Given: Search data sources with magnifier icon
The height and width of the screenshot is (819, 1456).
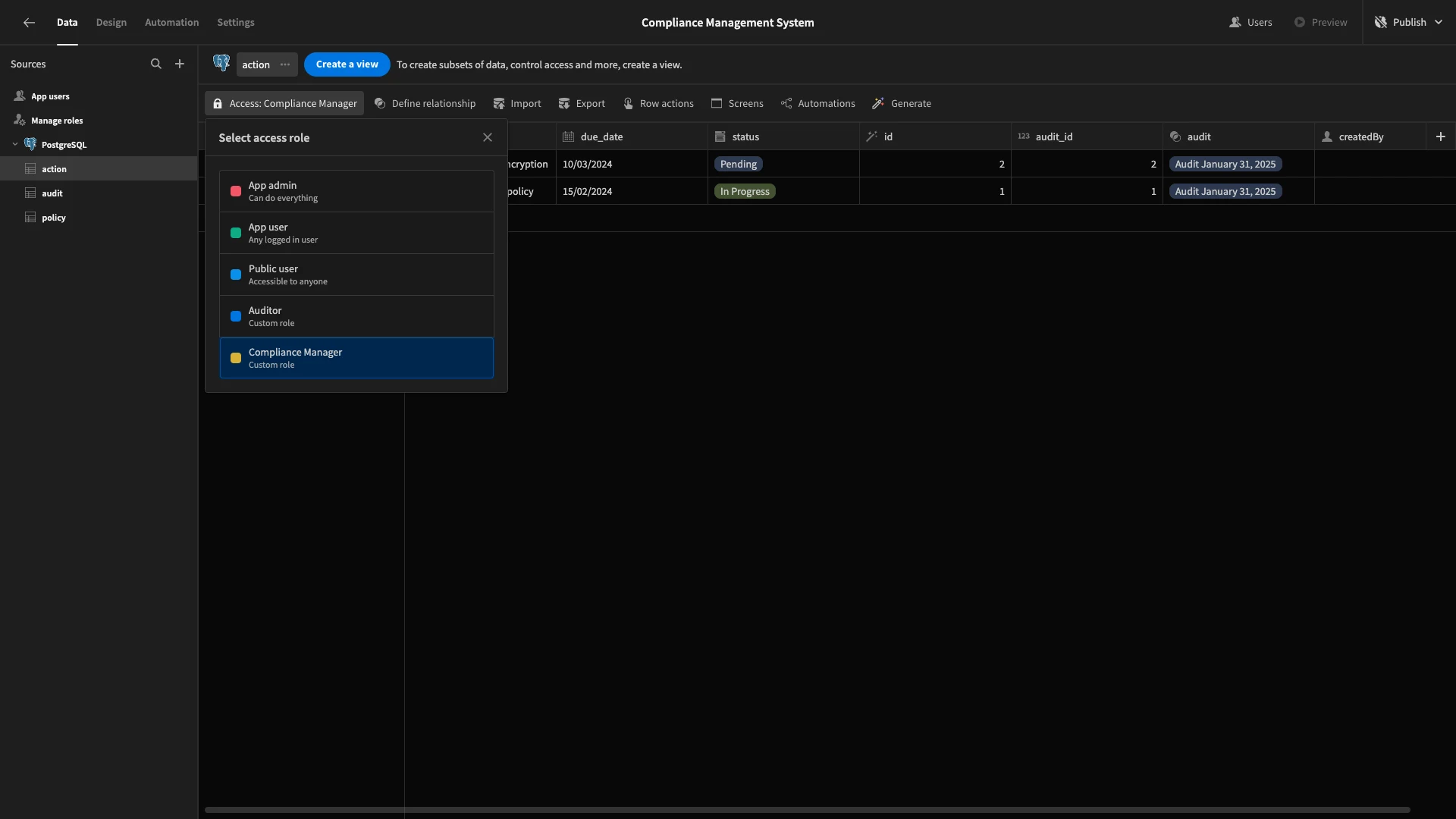Looking at the screenshot, I should (x=156, y=64).
